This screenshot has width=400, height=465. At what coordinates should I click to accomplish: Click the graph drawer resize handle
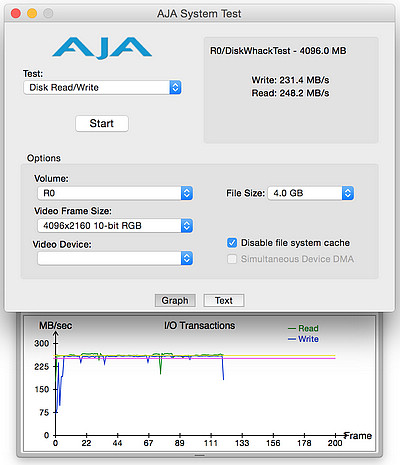(x=199, y=455)
